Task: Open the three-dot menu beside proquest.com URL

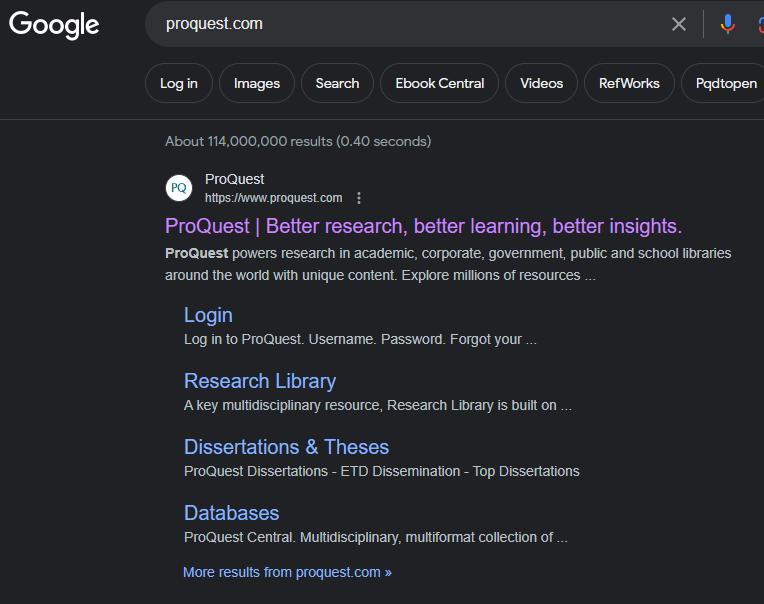Action: (x=359, y=198)
